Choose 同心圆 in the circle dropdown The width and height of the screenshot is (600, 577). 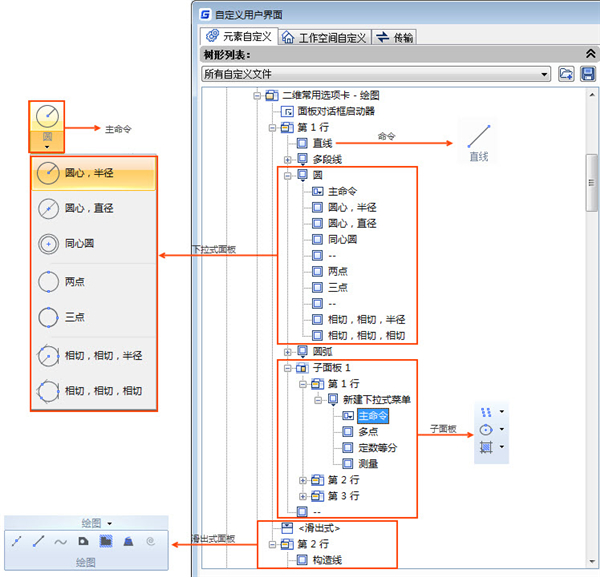pyautogui.click(x=94, y=244)
